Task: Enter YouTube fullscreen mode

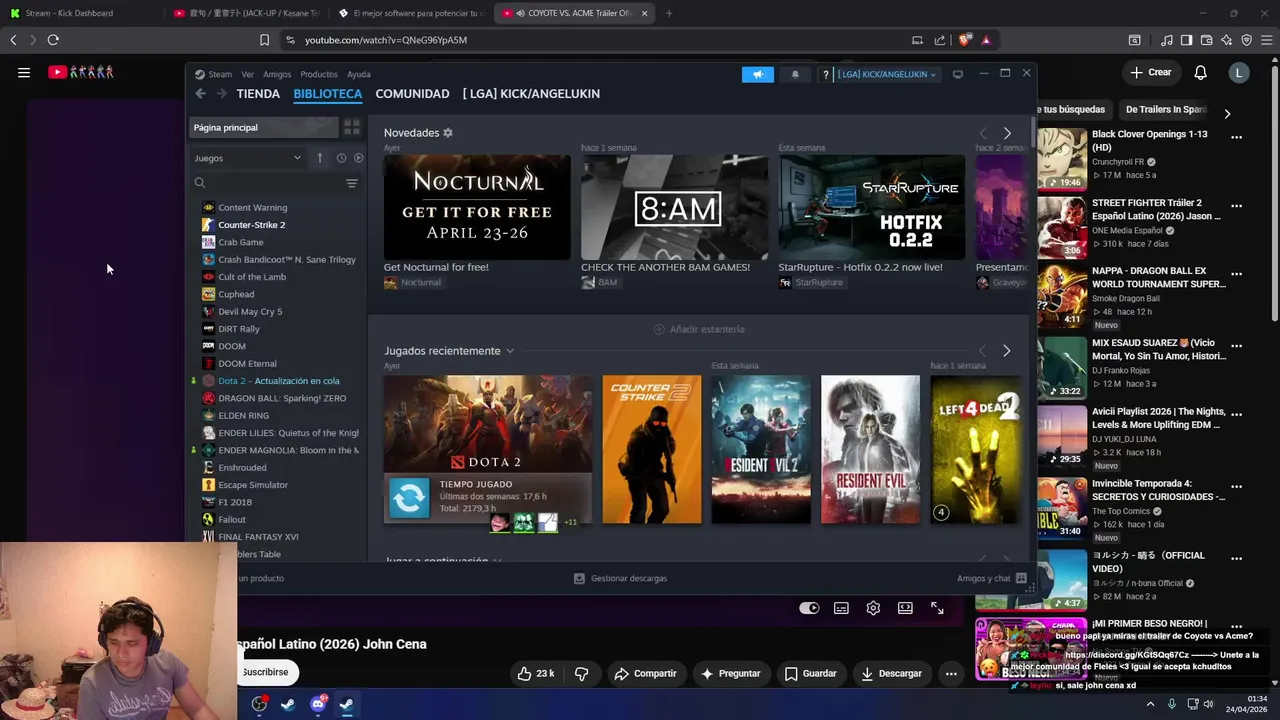Action: (x=937, y=608)
